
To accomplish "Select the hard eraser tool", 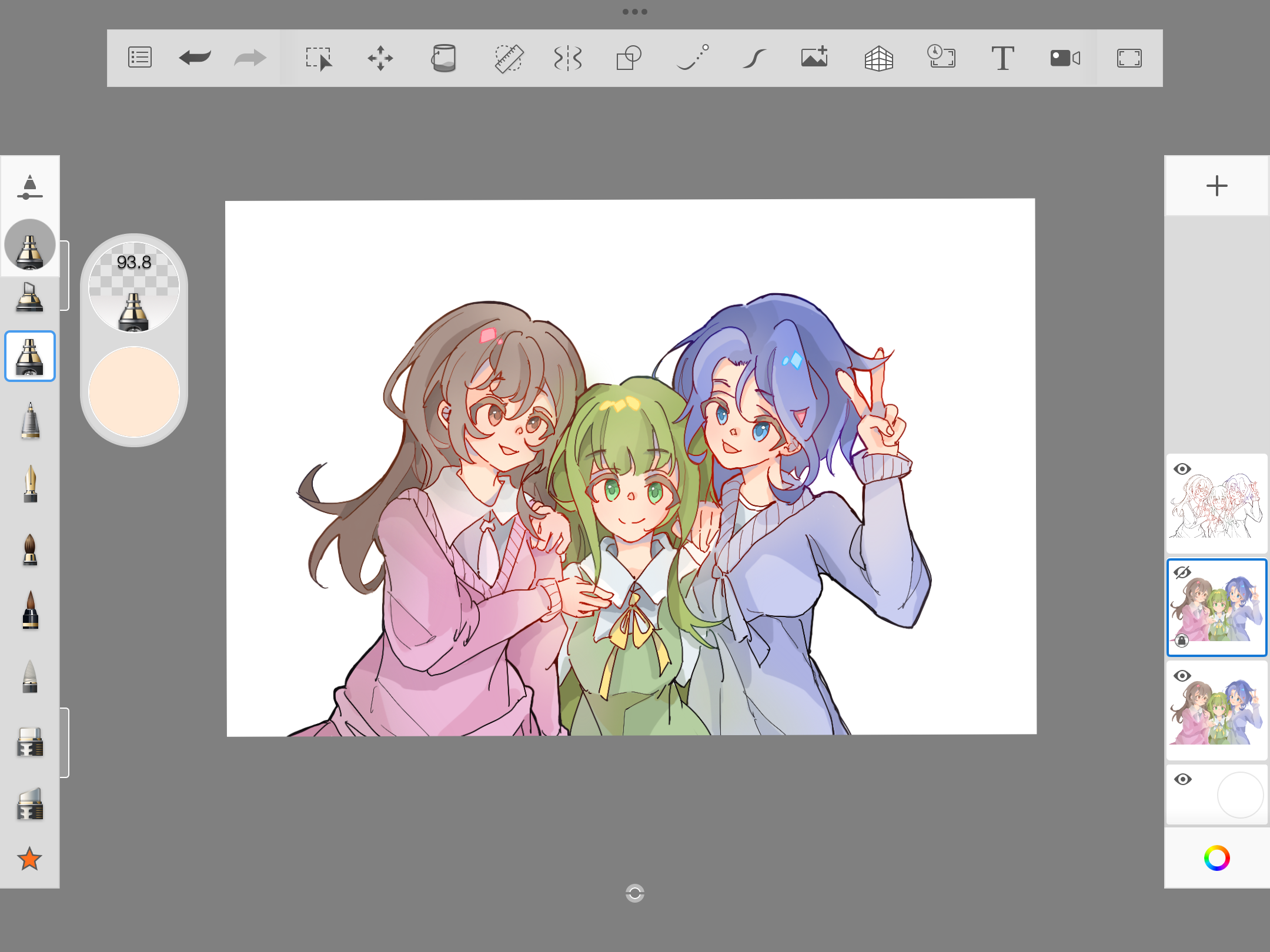I will (30, 742).
